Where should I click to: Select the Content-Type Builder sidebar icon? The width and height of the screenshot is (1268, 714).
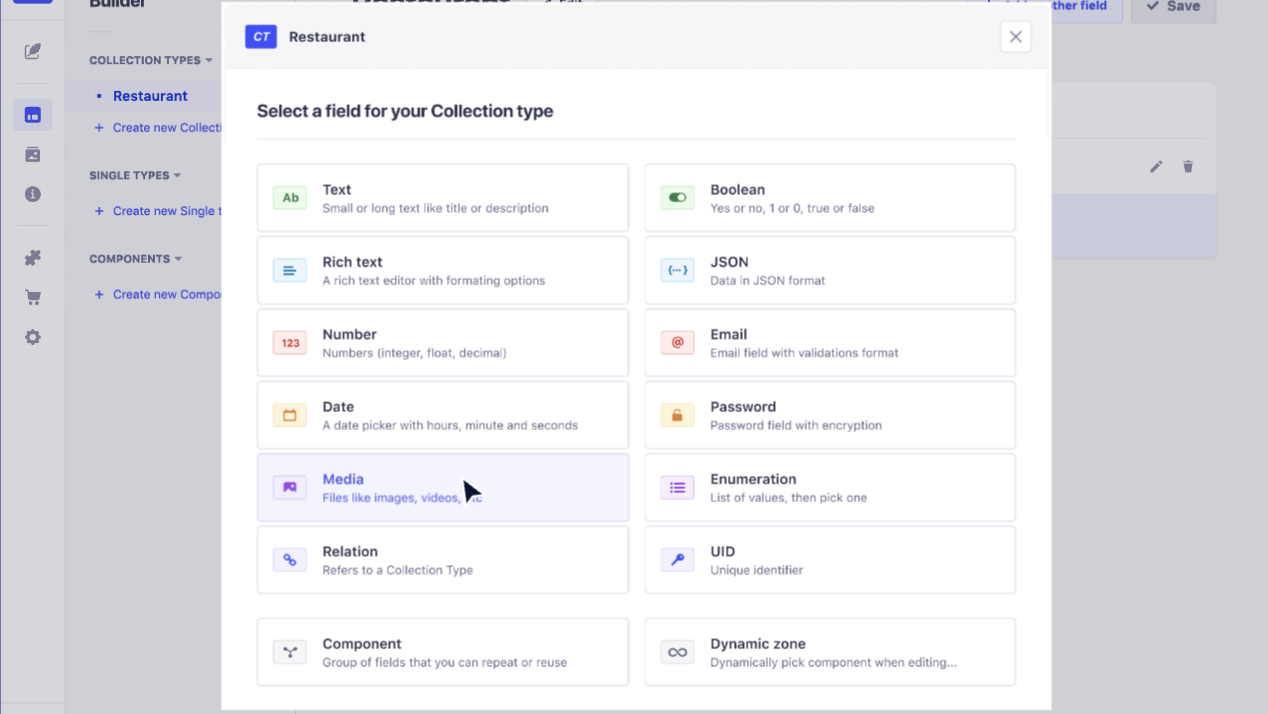tap(32, 114)
